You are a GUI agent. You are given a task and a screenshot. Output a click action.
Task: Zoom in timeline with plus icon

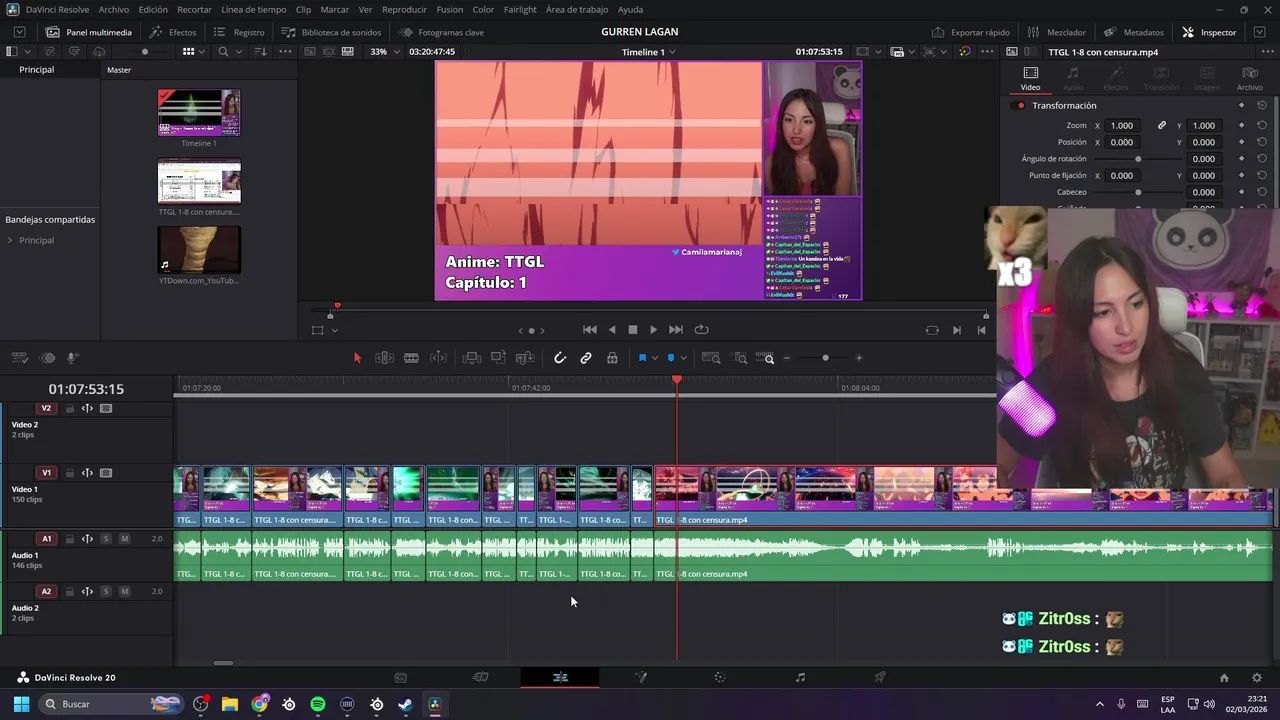point(859,358)
